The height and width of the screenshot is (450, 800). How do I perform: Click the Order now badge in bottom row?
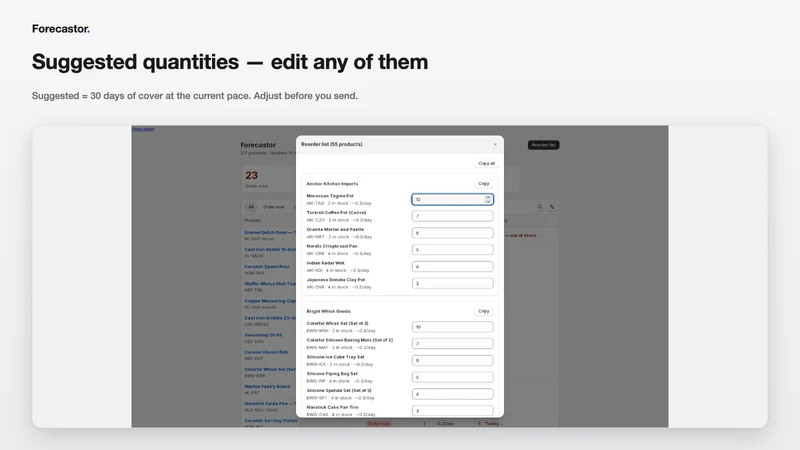379,424
